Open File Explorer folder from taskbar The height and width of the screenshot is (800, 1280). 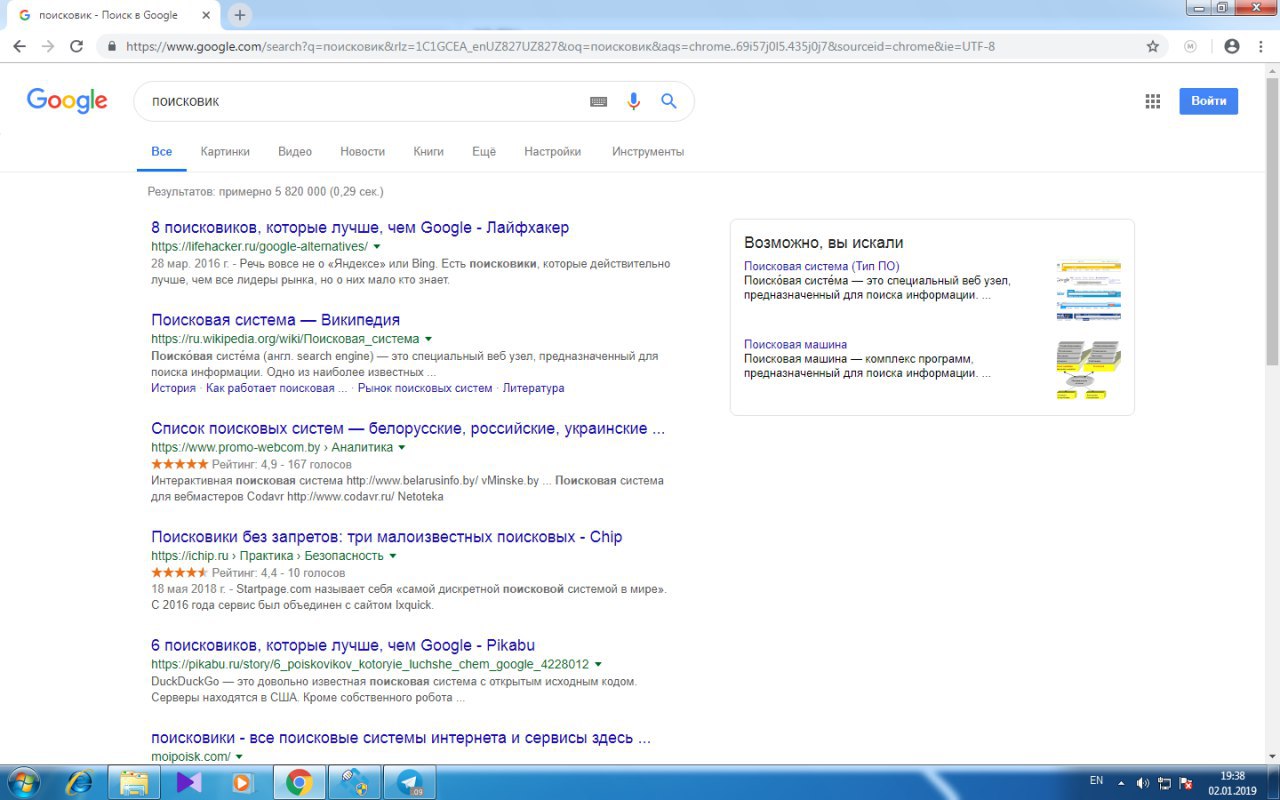pyautogui.click(x=134, y=782)
